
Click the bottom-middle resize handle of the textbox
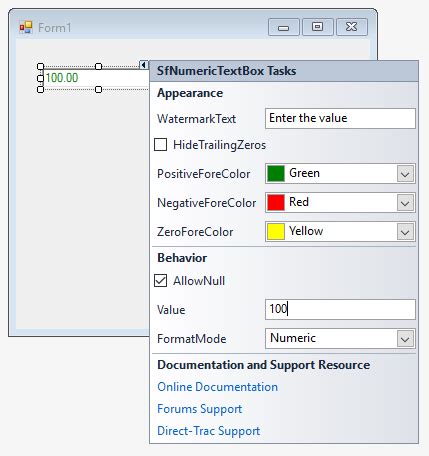[98, 89]
